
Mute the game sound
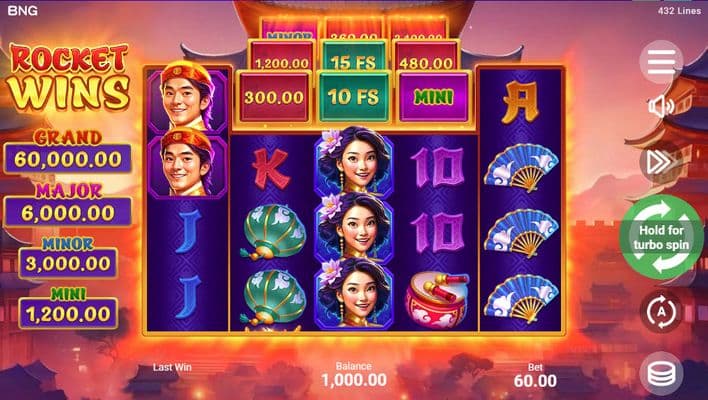tap(661, 107)
